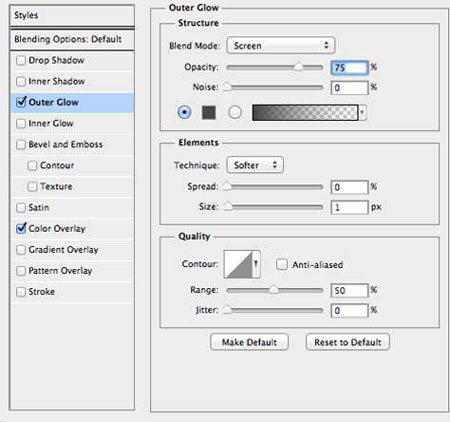The image size is (450, 422).
Task: Open the Technique Softer dropdown
Action: pyautogui.click(x=255, y=165)
